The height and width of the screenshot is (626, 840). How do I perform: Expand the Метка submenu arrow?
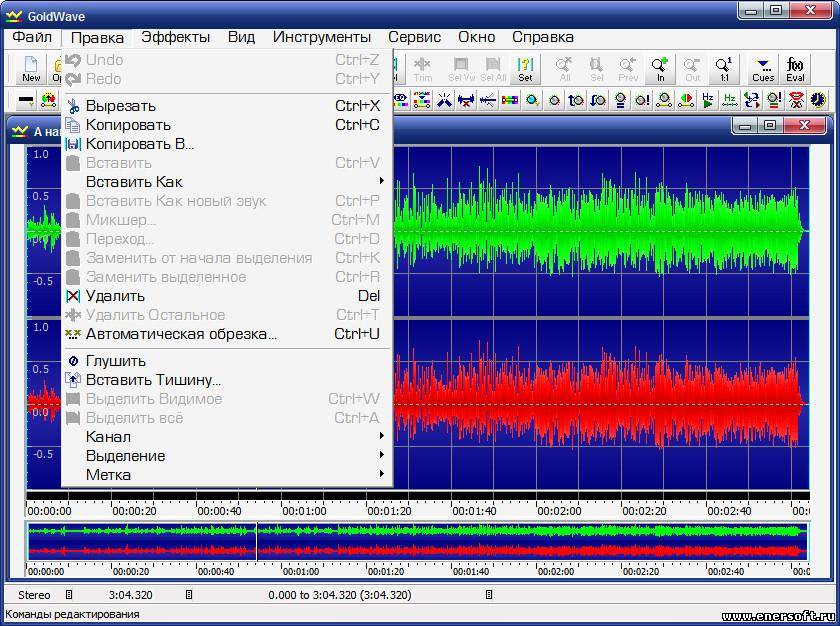pyautogui.click(x=381, y=474)
